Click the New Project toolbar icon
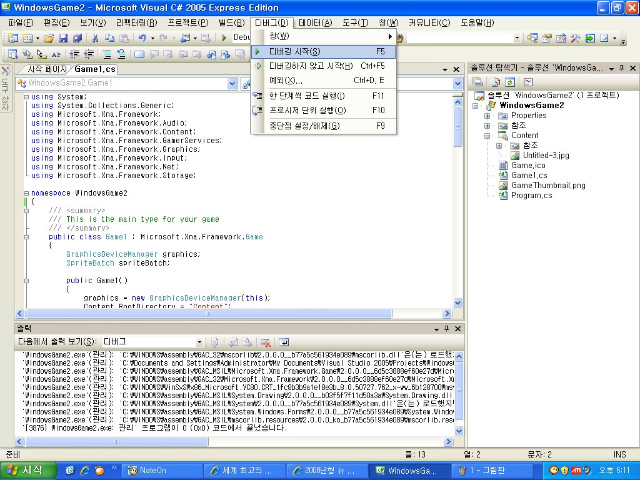This screenshot has width=640, height=480. tap(13, 38)
